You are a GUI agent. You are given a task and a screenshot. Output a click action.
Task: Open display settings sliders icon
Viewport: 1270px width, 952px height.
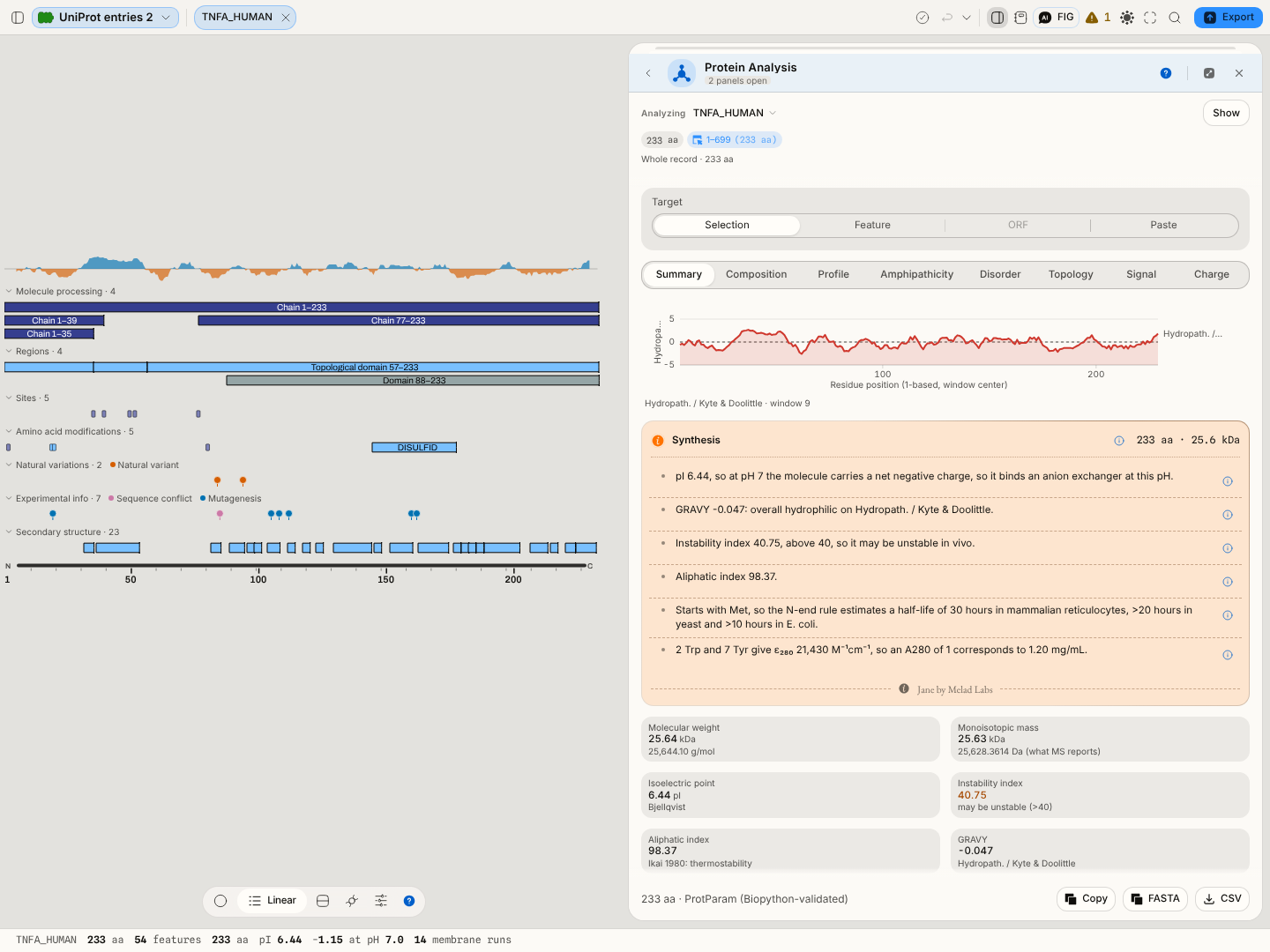pyautogui.click(x=381, y=901)
